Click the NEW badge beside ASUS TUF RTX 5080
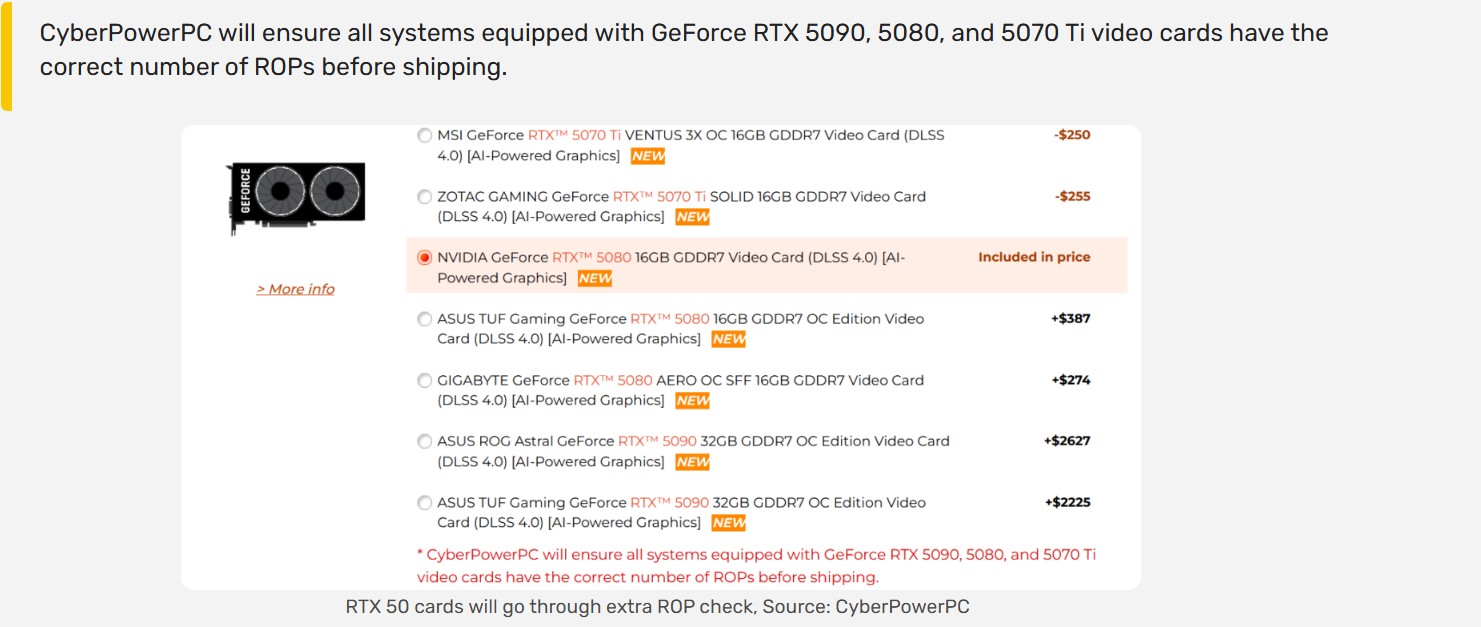The height and width of the screenshot is (627, 1481). (x=727, y=340)
